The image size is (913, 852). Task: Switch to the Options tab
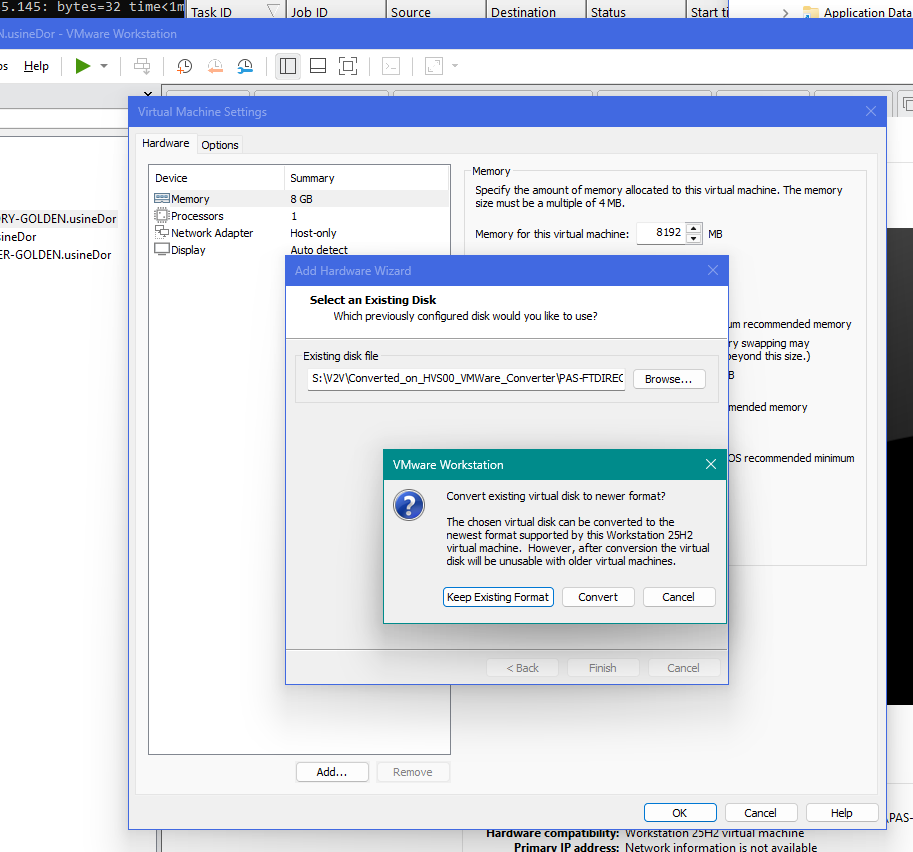(x=220, y=145)
